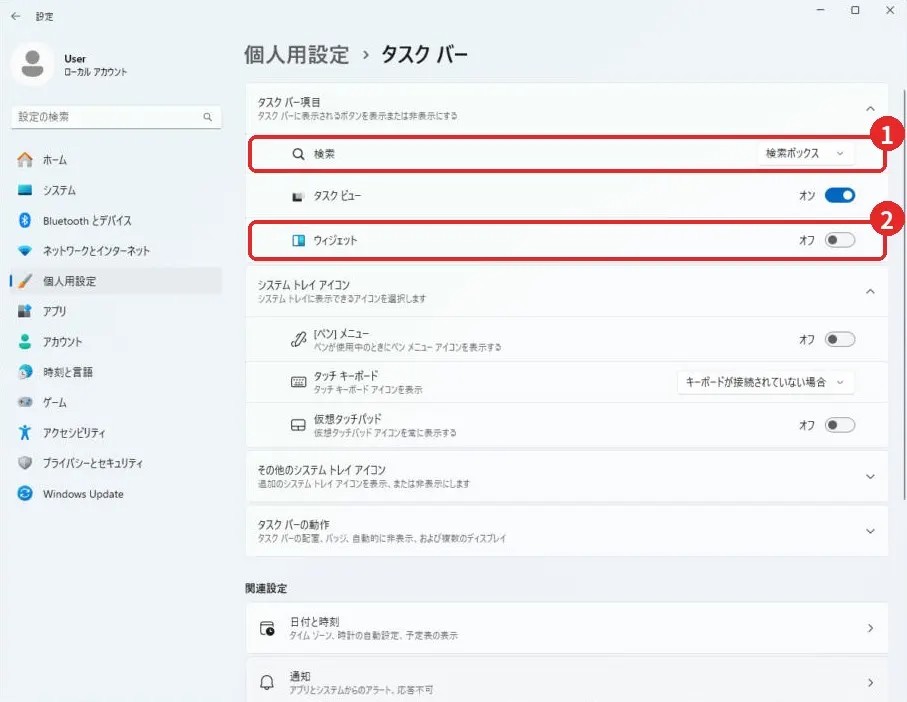The width and height of the screenshot is (907, 702).
Task: Click the プライバシー shield icon
Action: [25, 463]
